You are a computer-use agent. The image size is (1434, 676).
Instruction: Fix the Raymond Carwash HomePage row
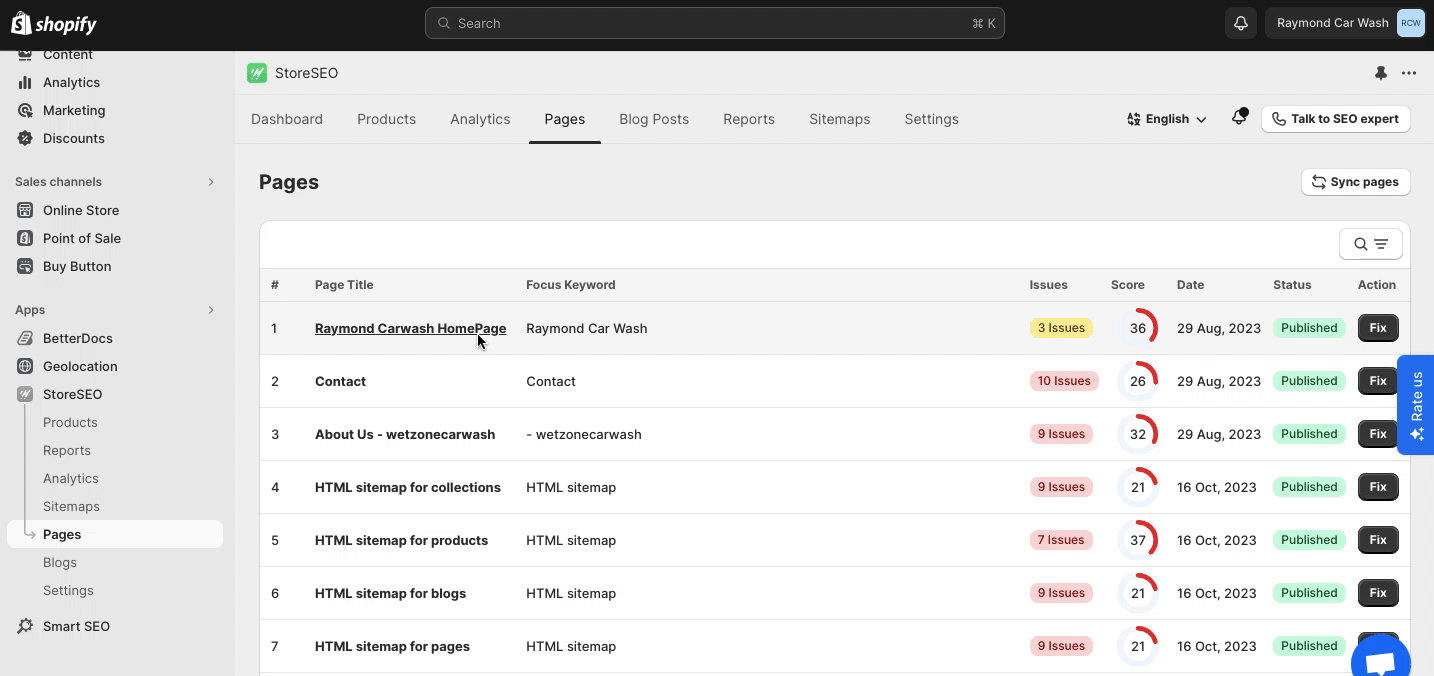tap(1378, 328)
